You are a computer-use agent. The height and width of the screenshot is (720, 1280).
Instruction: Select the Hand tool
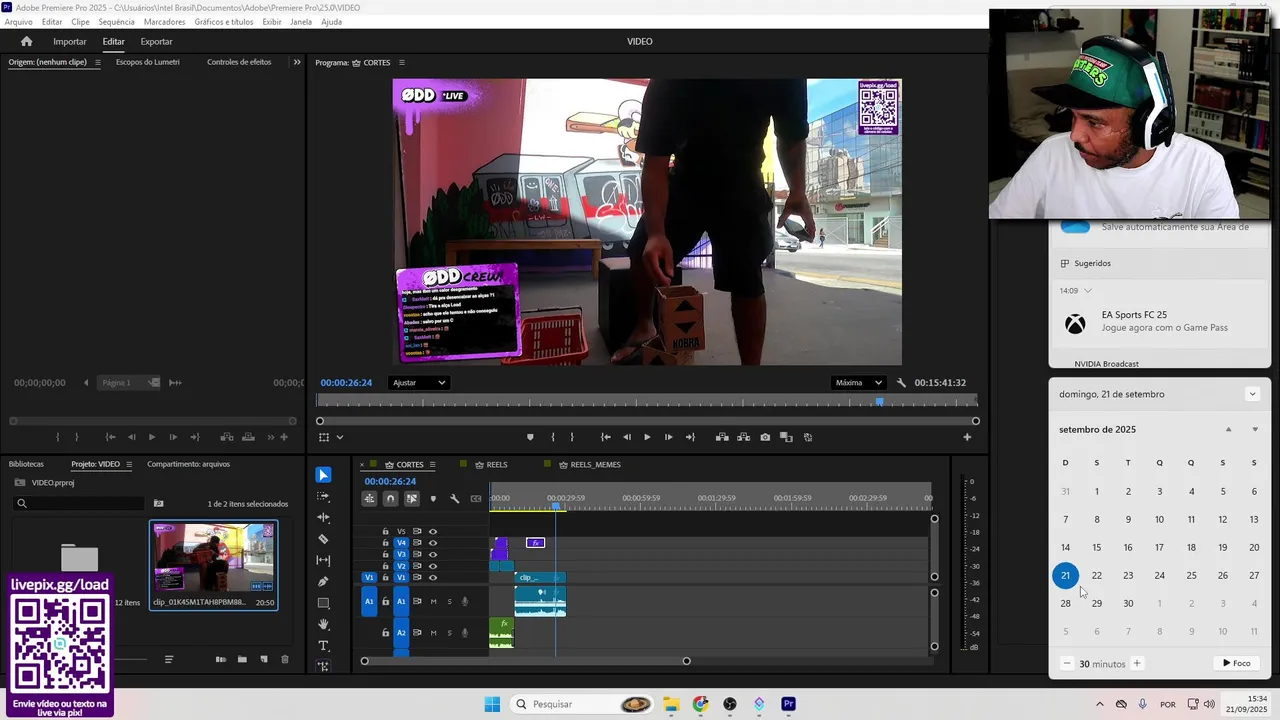pos(323,624)
